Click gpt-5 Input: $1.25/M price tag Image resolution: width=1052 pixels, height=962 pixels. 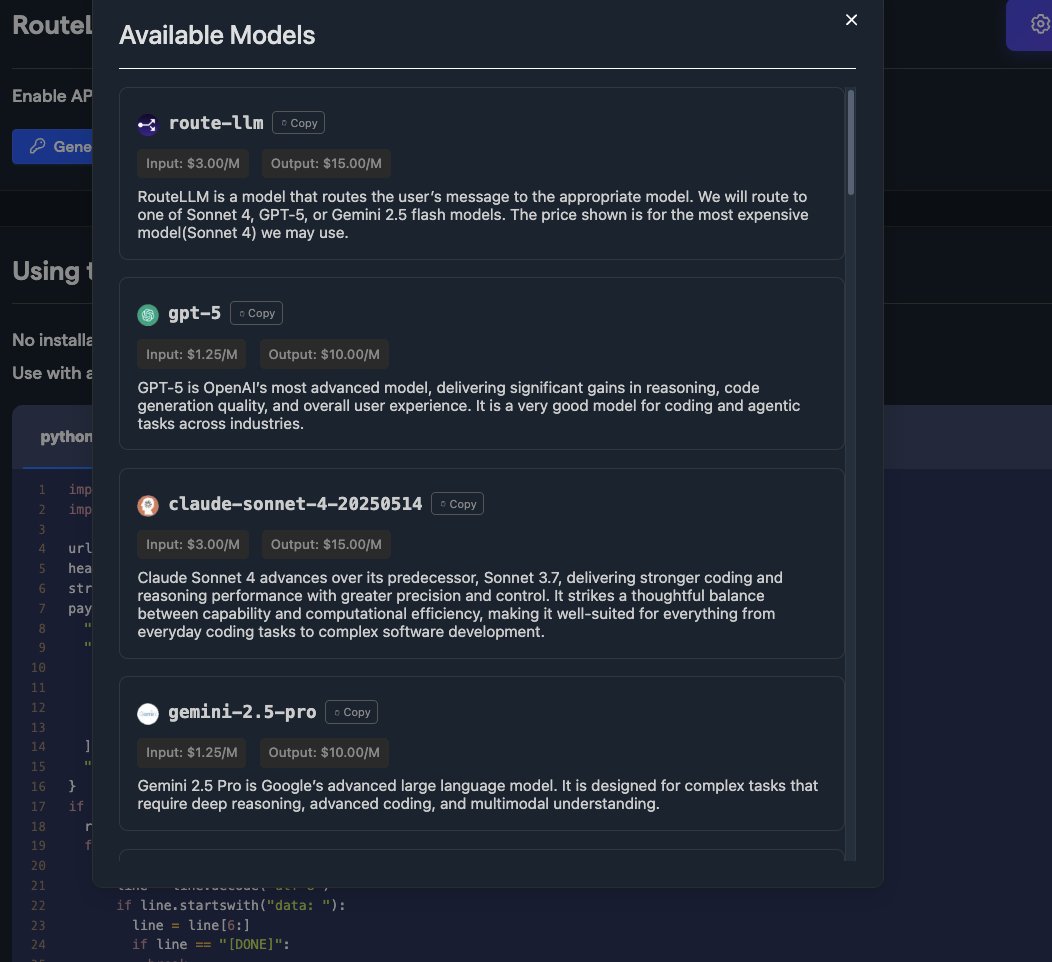192,354
